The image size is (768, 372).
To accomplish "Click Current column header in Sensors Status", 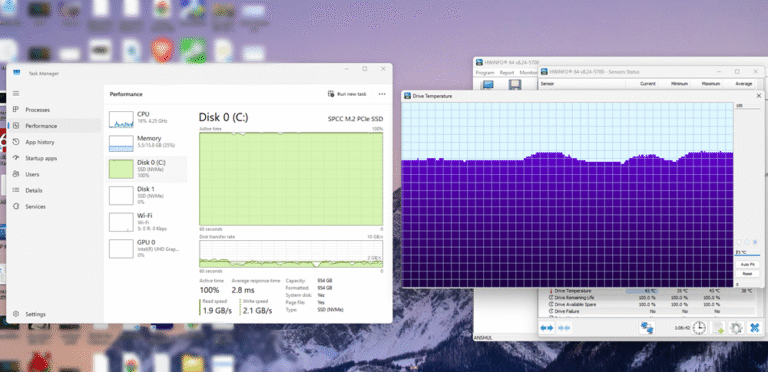I will [x=642, y=84].
